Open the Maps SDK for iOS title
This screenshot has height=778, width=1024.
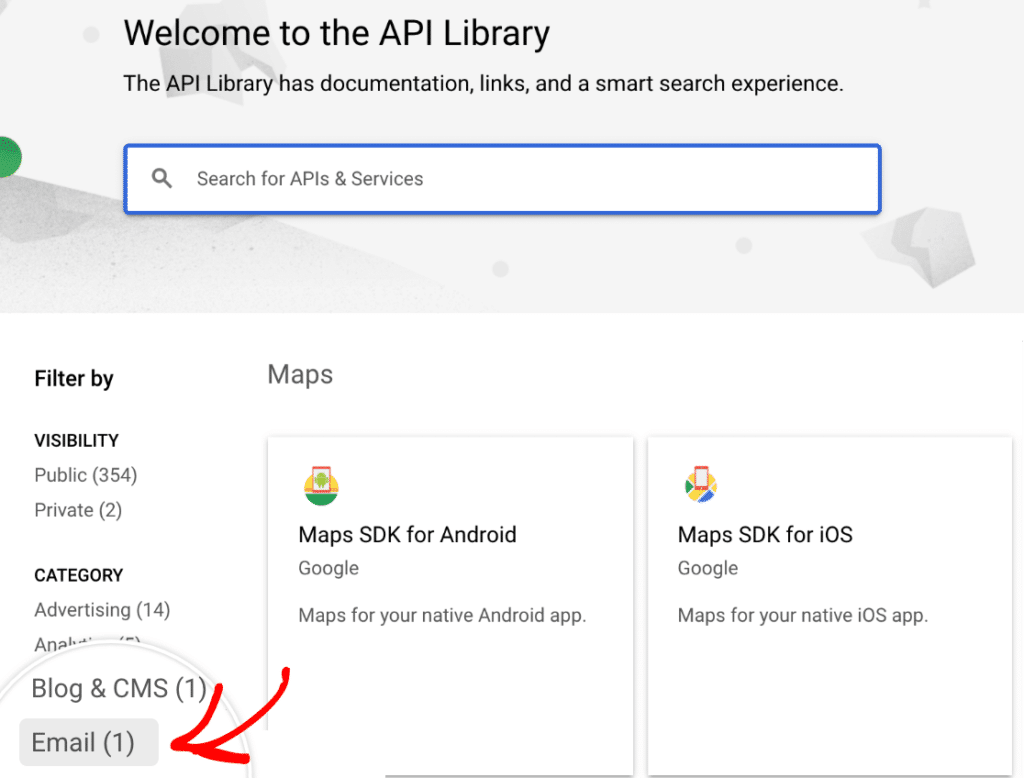765,534
